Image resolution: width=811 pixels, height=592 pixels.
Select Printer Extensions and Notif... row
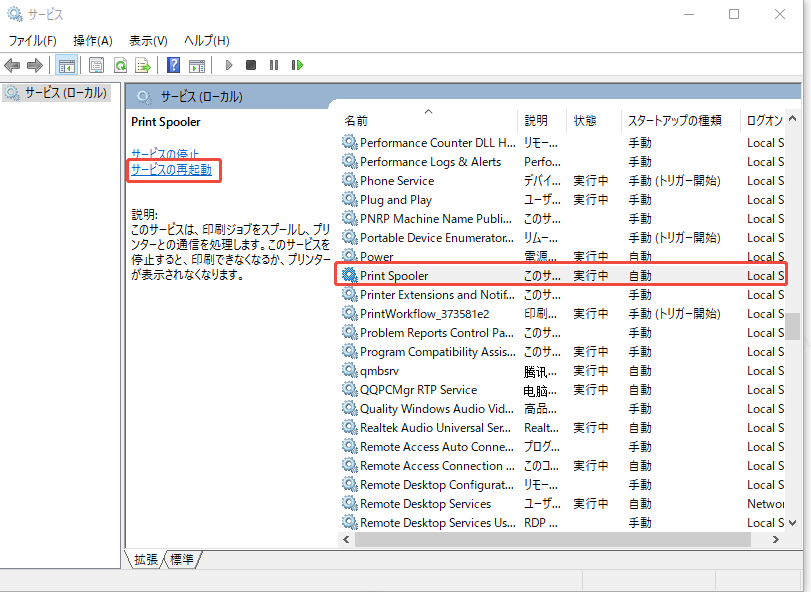[x=563, y=295]
